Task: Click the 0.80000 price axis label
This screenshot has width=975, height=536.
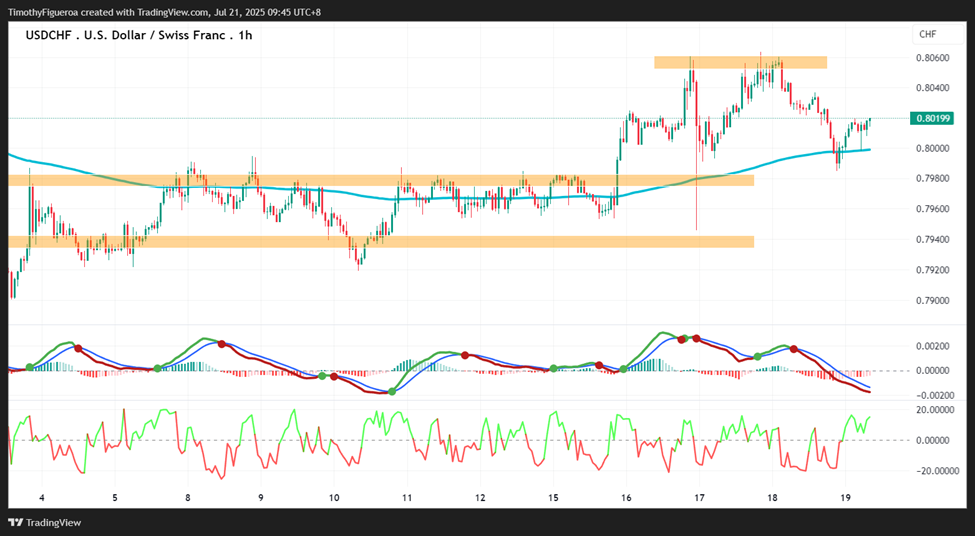Action: [931, 149]
